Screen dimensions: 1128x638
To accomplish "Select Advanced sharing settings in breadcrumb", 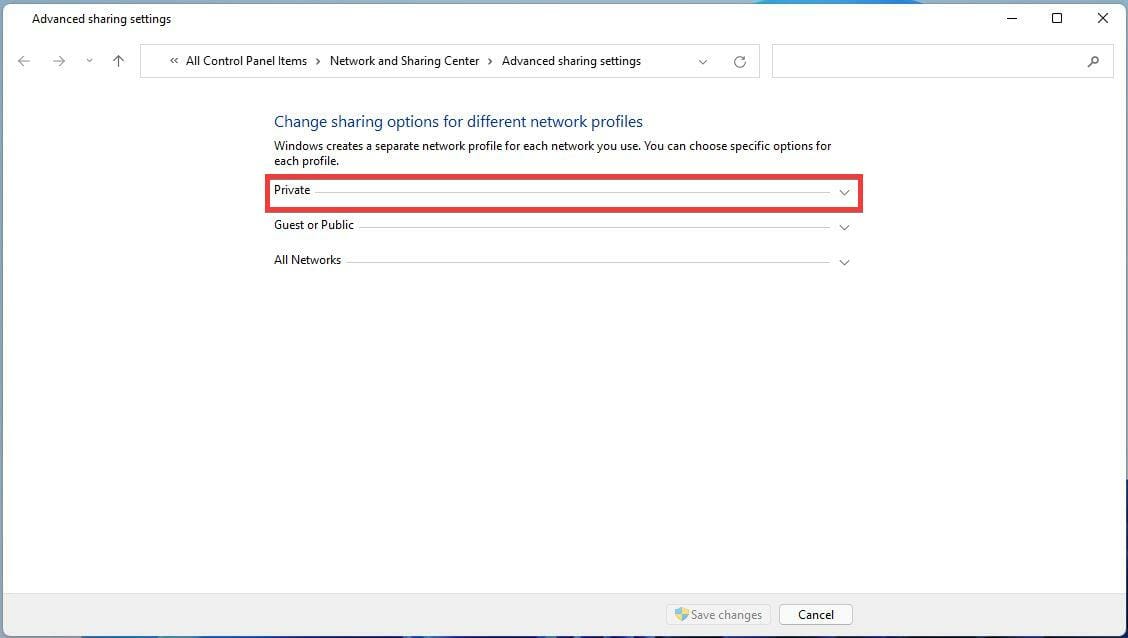I will pyautogui.click(x=571, y=61).
